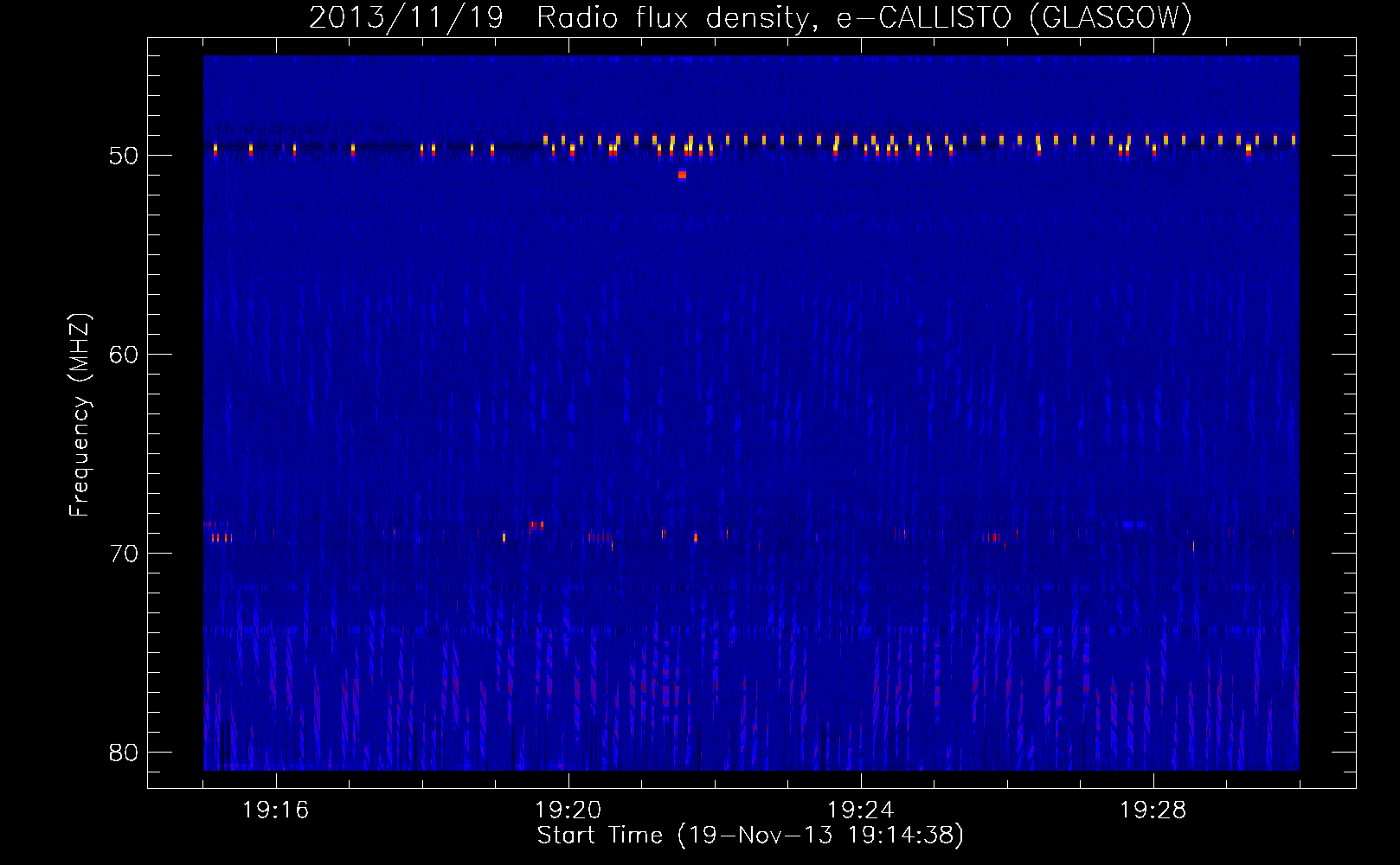Image resolution: width=1400 pixels, height=865 pixels.
Task: Select the 'e-CALLISTO (GLASGOW)' title text
Action: tap(1015, 17)
